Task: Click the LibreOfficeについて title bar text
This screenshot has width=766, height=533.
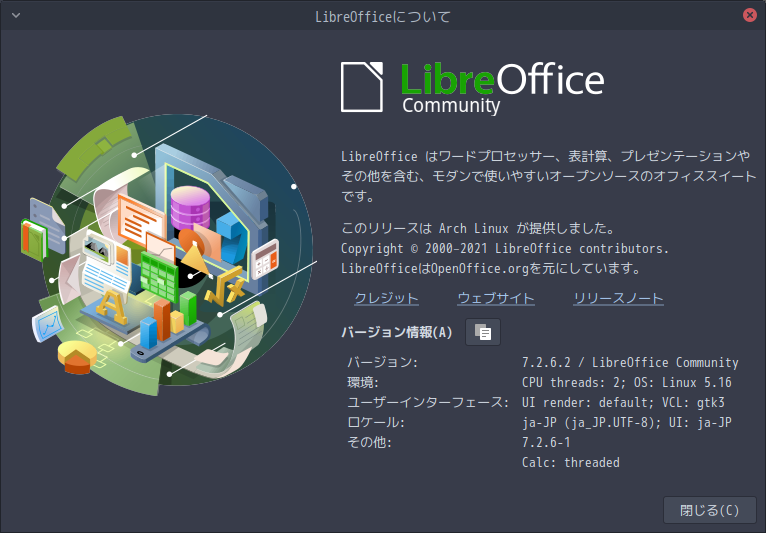Action: (383, 17)
